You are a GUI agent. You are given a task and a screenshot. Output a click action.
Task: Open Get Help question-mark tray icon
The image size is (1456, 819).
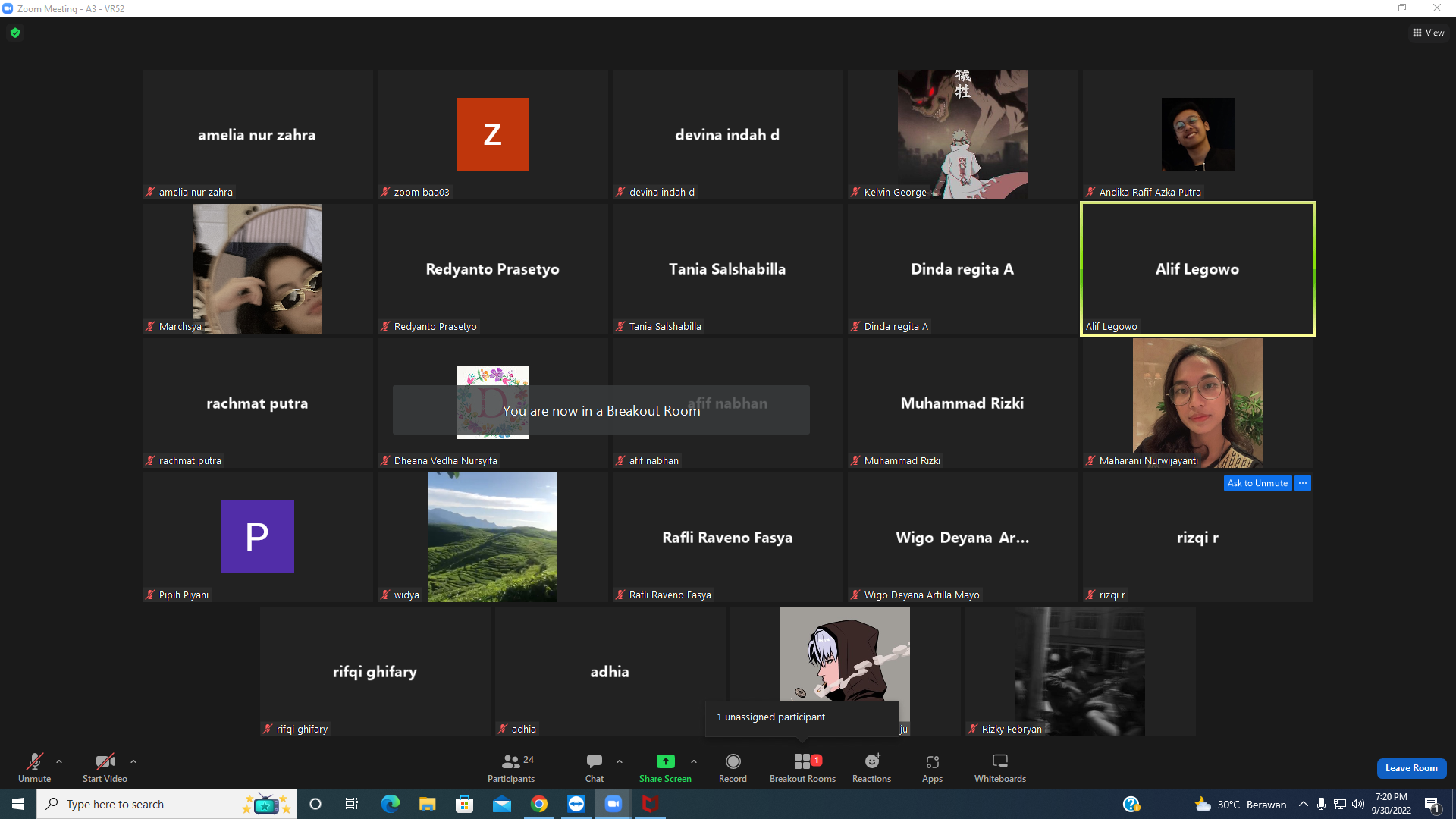pos(1131,804)
